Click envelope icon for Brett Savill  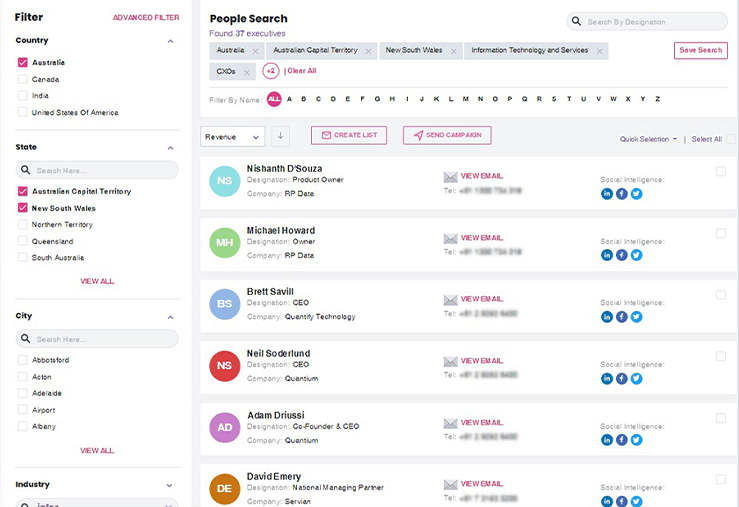pos(451,300)
